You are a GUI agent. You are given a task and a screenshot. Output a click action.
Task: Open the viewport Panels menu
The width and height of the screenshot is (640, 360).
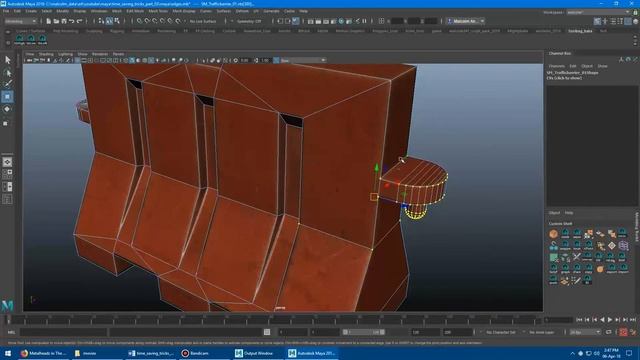[118, 54]
